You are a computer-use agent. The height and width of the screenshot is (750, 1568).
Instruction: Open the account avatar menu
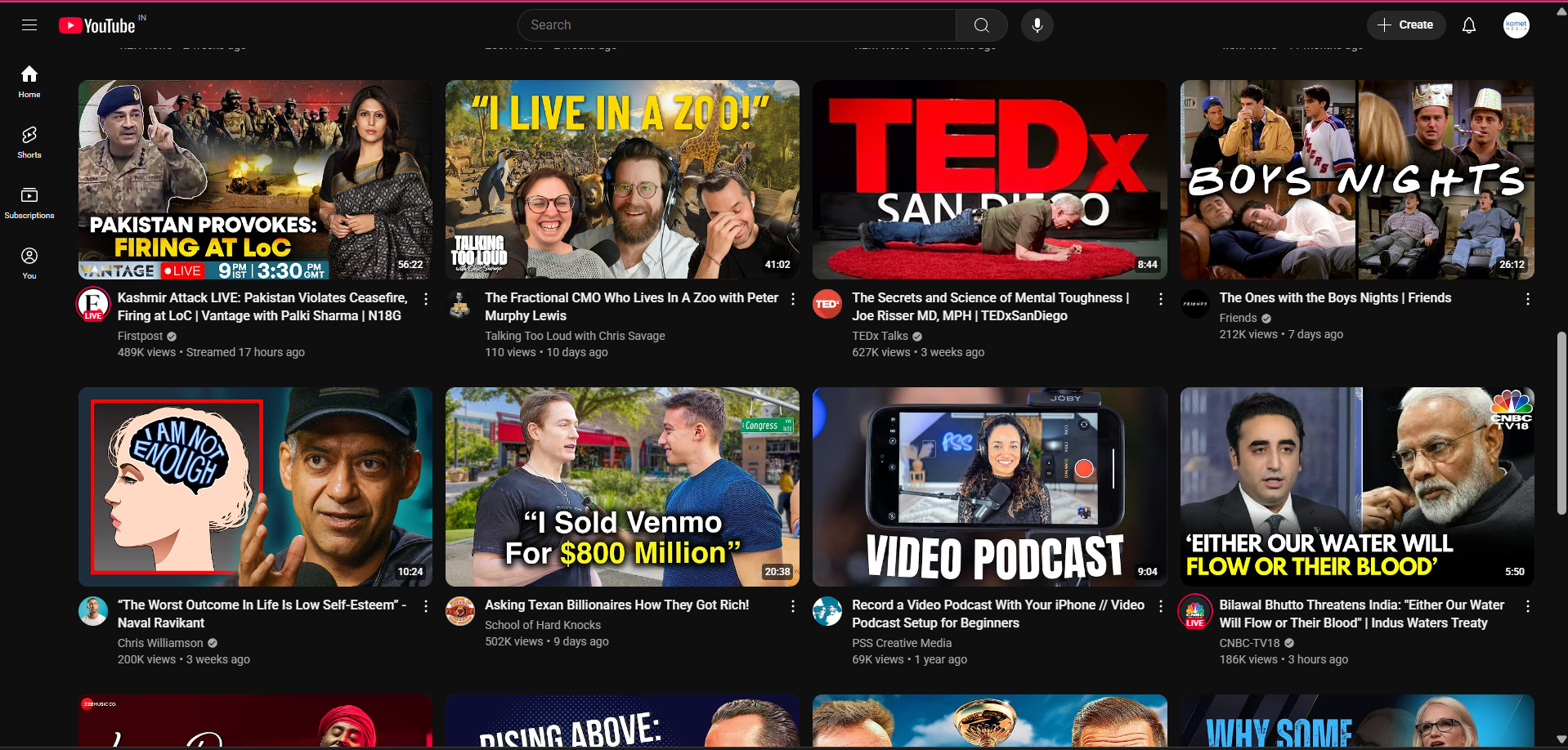point(1516,25)
